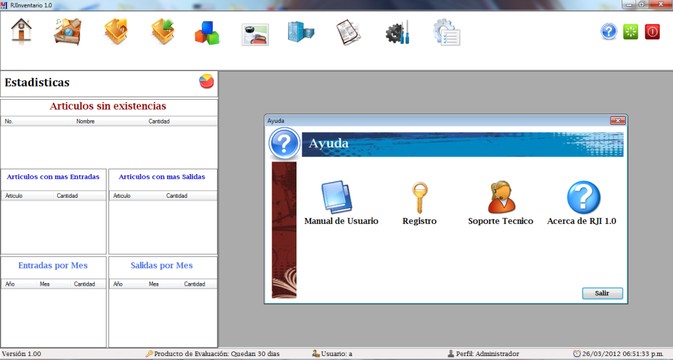The image size is (673, 360).
Task: Click Mes header under Salidas por Mes
Action: tap(154, 284)
